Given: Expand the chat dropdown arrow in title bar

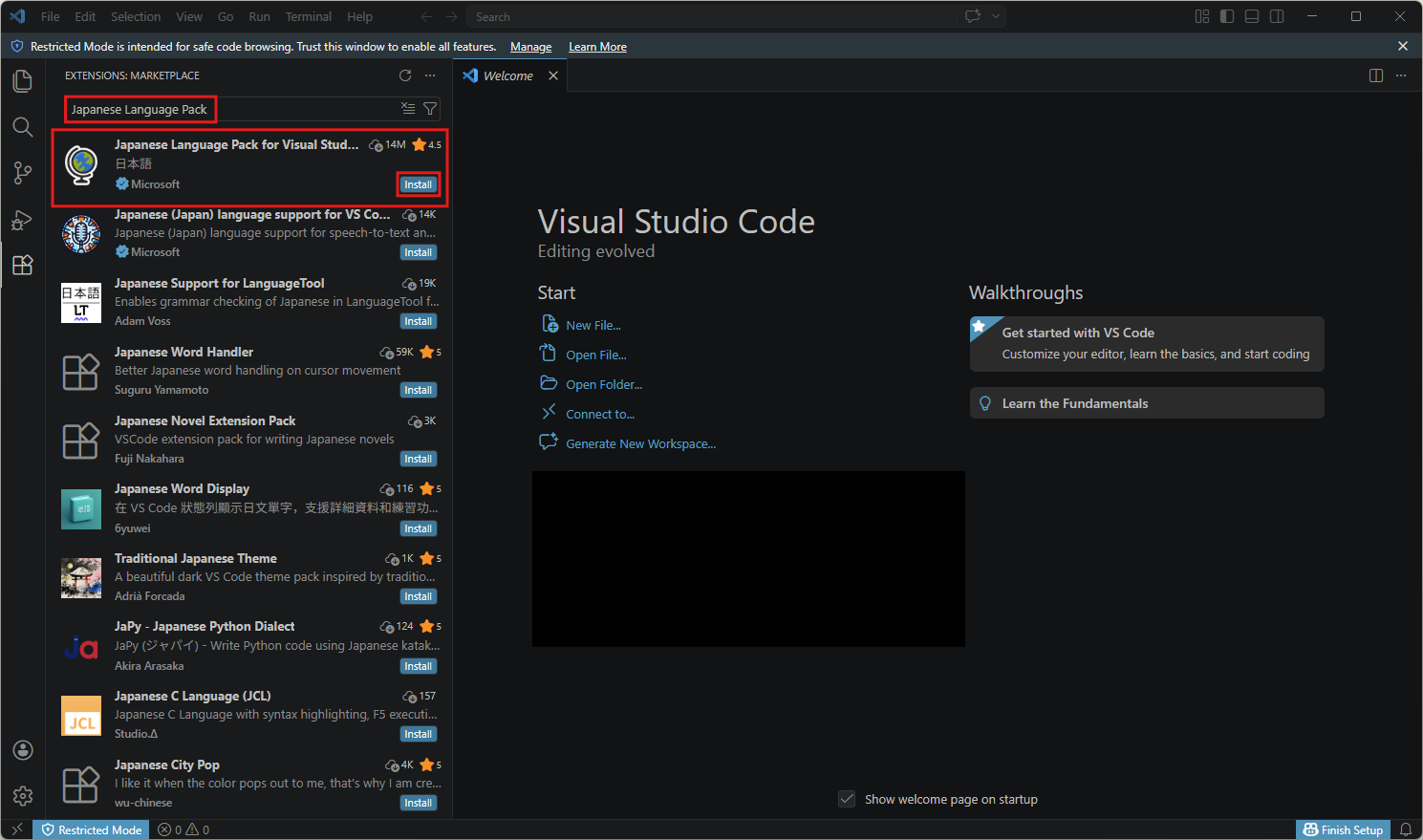Looking at the screenshot, I should pos(996,16).
